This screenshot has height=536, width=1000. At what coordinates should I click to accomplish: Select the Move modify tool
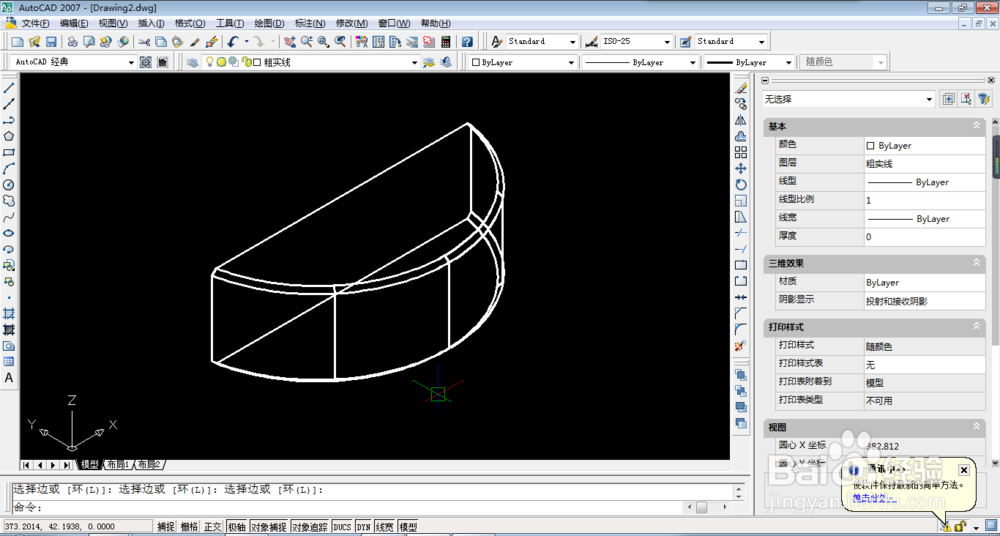coord(740,168)
